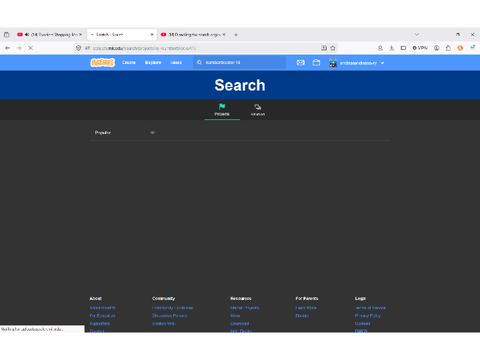Open the Messages envelope icon
The width and height of the screenshot is (480, 360).
click(x=301, y=63)
